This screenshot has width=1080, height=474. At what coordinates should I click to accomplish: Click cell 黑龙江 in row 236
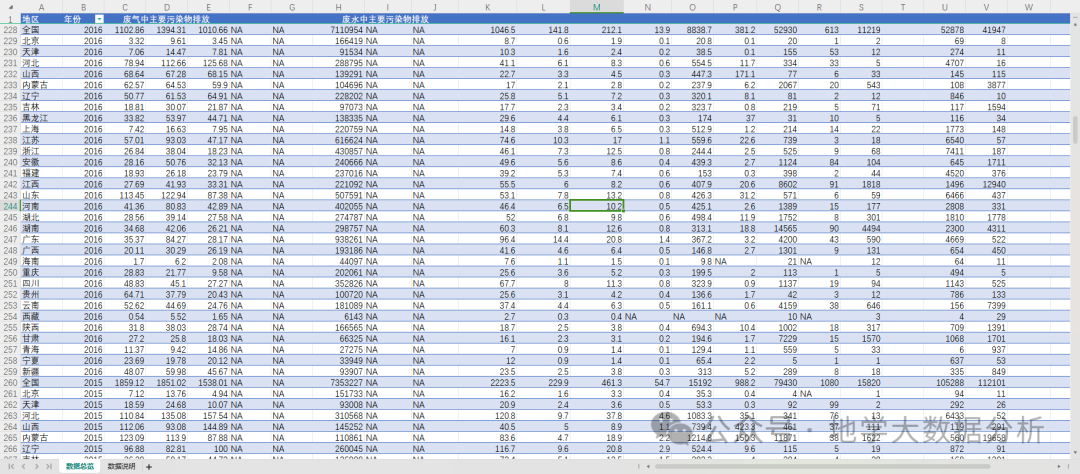click(x=41, y=117)
